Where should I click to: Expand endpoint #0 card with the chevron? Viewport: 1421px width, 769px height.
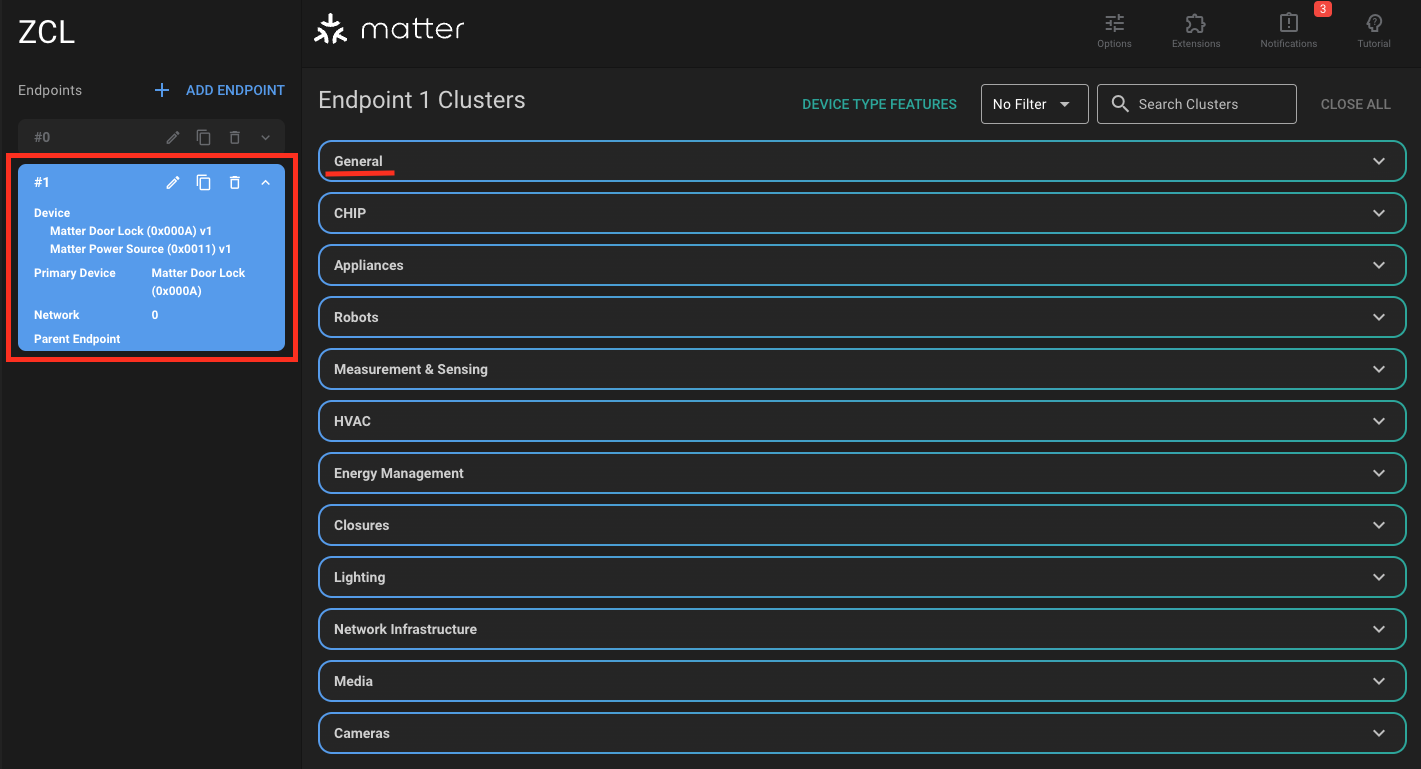tap(265, 137)
